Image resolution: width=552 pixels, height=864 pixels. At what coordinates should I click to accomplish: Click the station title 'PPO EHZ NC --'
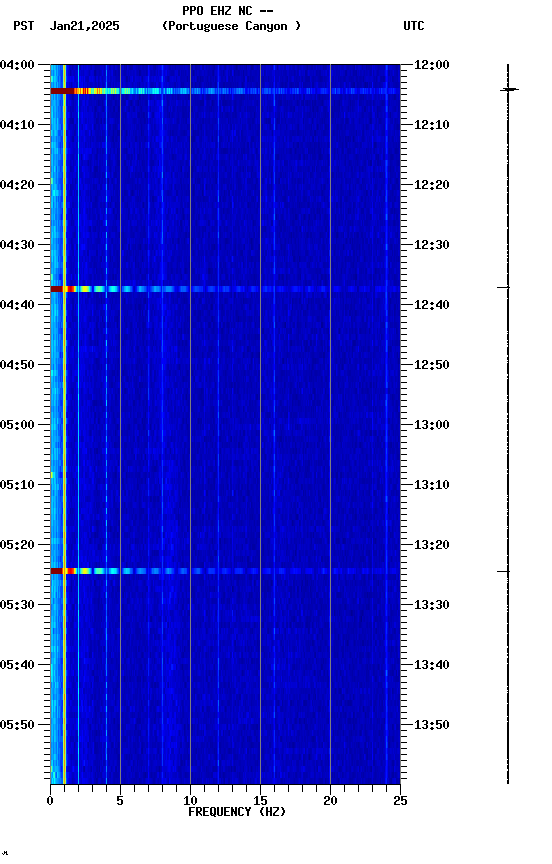click(228, 10)
